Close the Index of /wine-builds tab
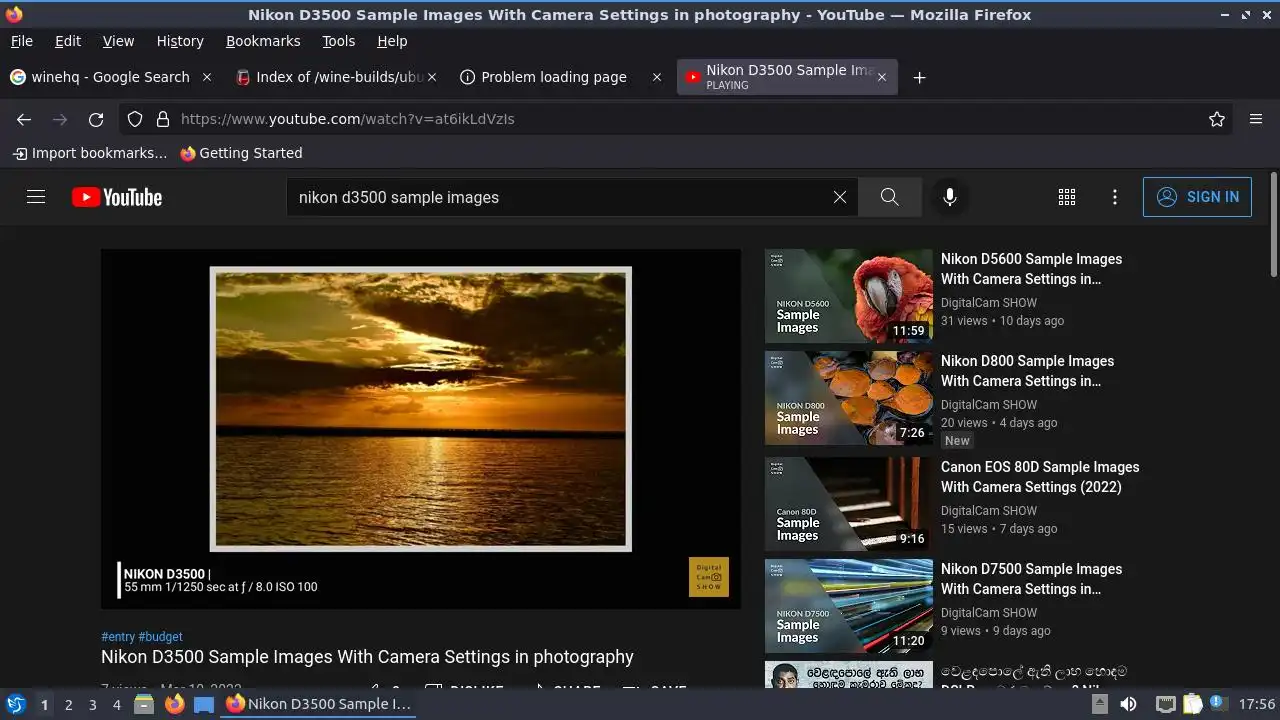 [432, 77]
